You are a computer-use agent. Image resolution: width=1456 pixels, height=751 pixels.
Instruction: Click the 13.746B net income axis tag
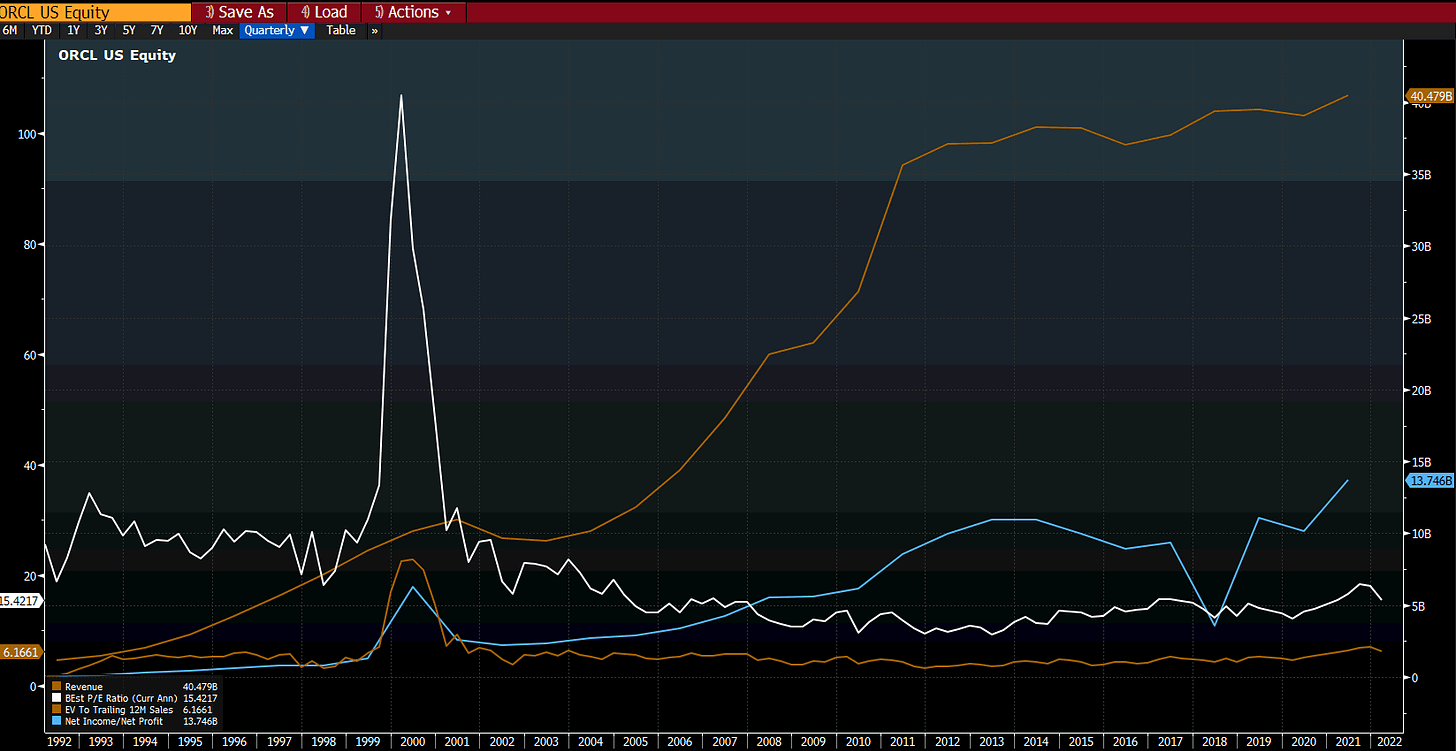[1429, 481]
